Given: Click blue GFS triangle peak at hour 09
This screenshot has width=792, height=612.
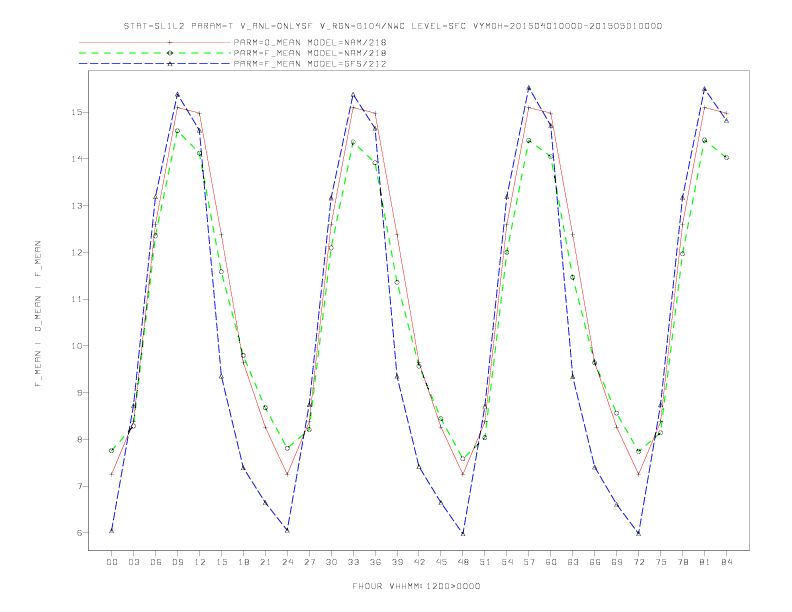Looking at the screenshot, I should [x=177, y=94].
